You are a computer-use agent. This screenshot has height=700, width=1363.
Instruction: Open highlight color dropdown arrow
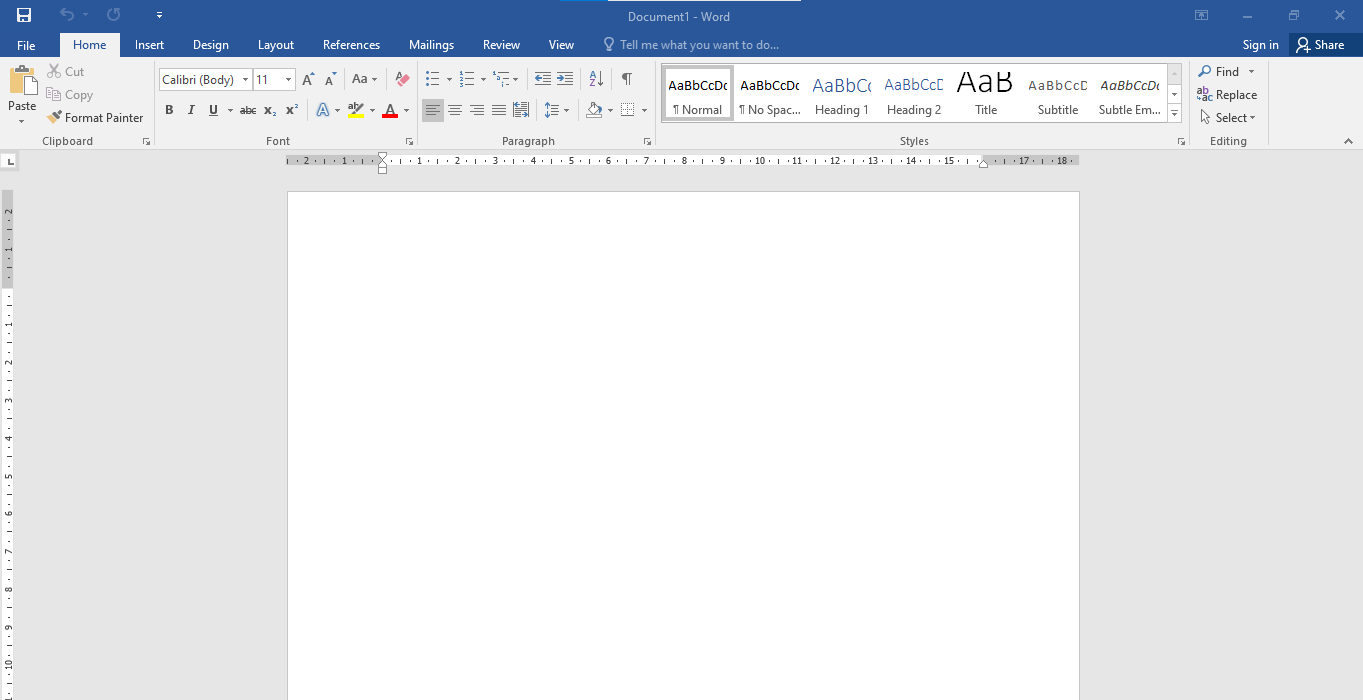(372, 110)
